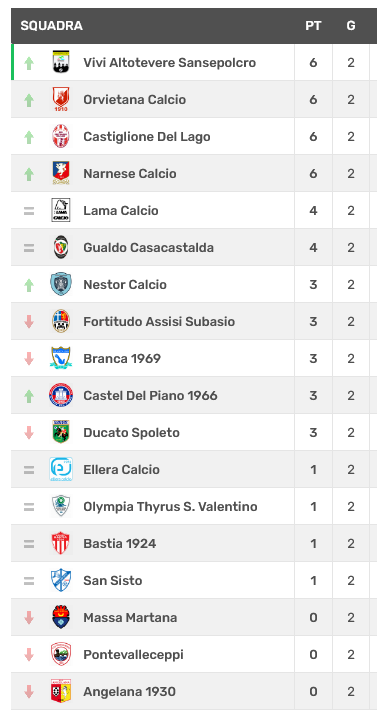377x723 pixels.
Task: Select the Lama Calcio team badge
Action: point(61,210)
